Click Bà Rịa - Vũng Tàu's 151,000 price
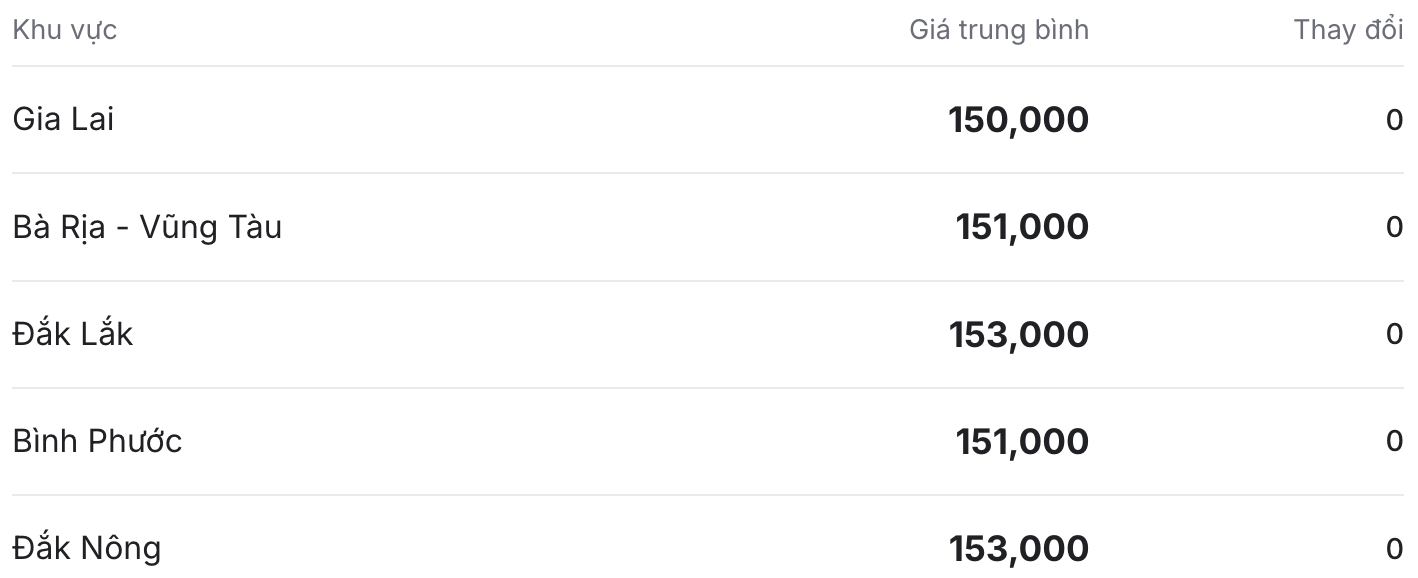This screenshot has height=578, width=1418. tap(1022, 227)
